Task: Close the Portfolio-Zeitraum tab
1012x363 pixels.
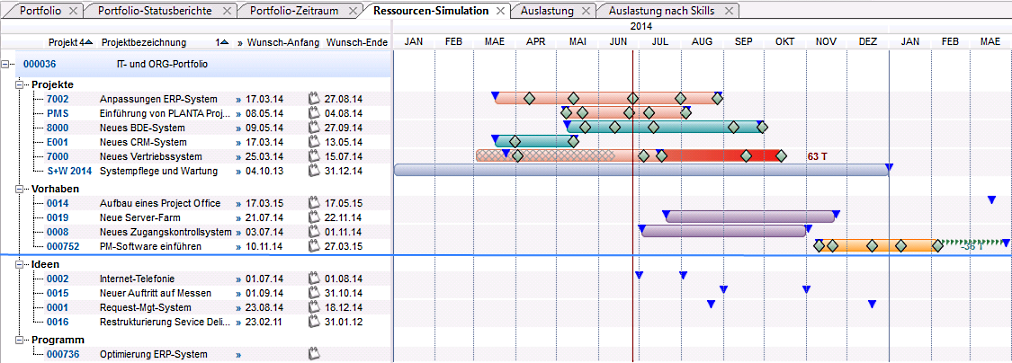Action: [x=352, y=11]
